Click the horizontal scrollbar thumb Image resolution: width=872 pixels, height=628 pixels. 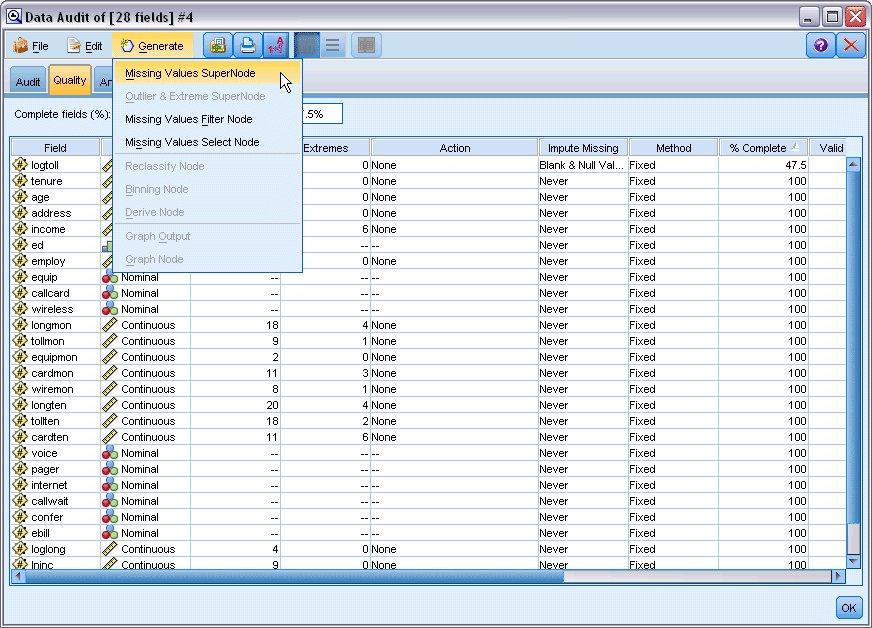click(x=294, y=576)
